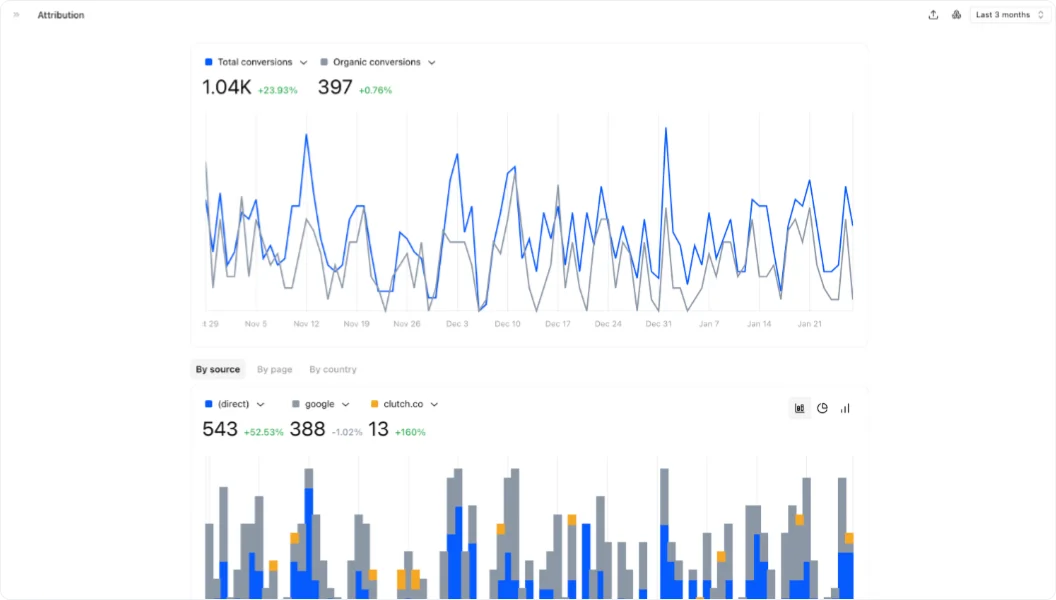The width and height of the screenshot is (1056, 600).
Task: Click the blue Total conversions legend square
Action: [209, 61]
